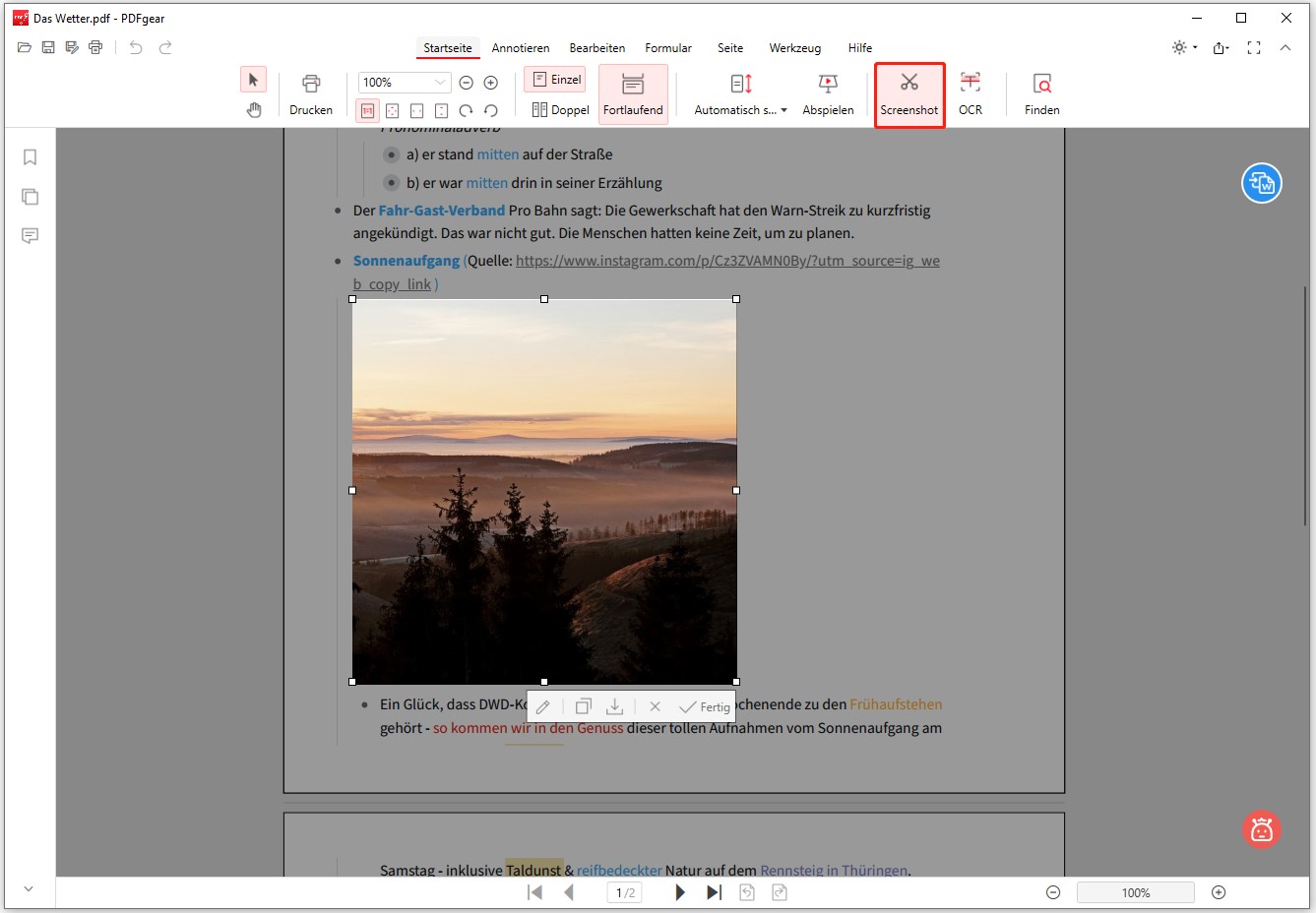Image resolution: width=1316 pixels, height=913 pixels.
Task: Switch to the Annotieren tab
Action: tap(521, 47)
